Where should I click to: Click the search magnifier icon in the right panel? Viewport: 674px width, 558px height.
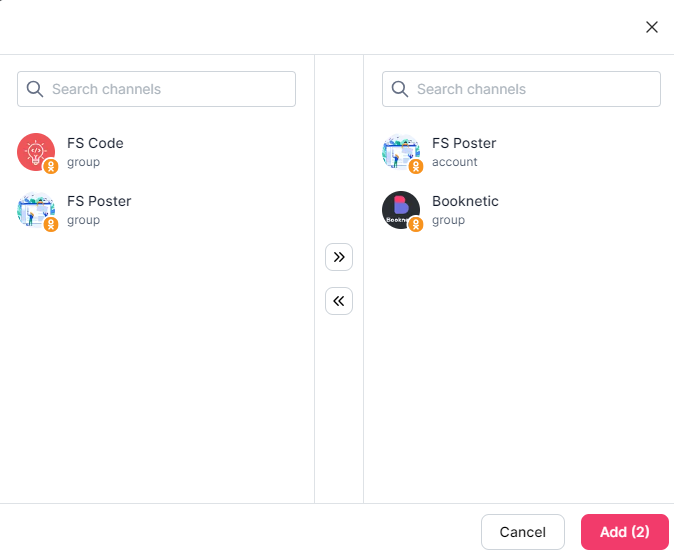(x=400, y=89)
